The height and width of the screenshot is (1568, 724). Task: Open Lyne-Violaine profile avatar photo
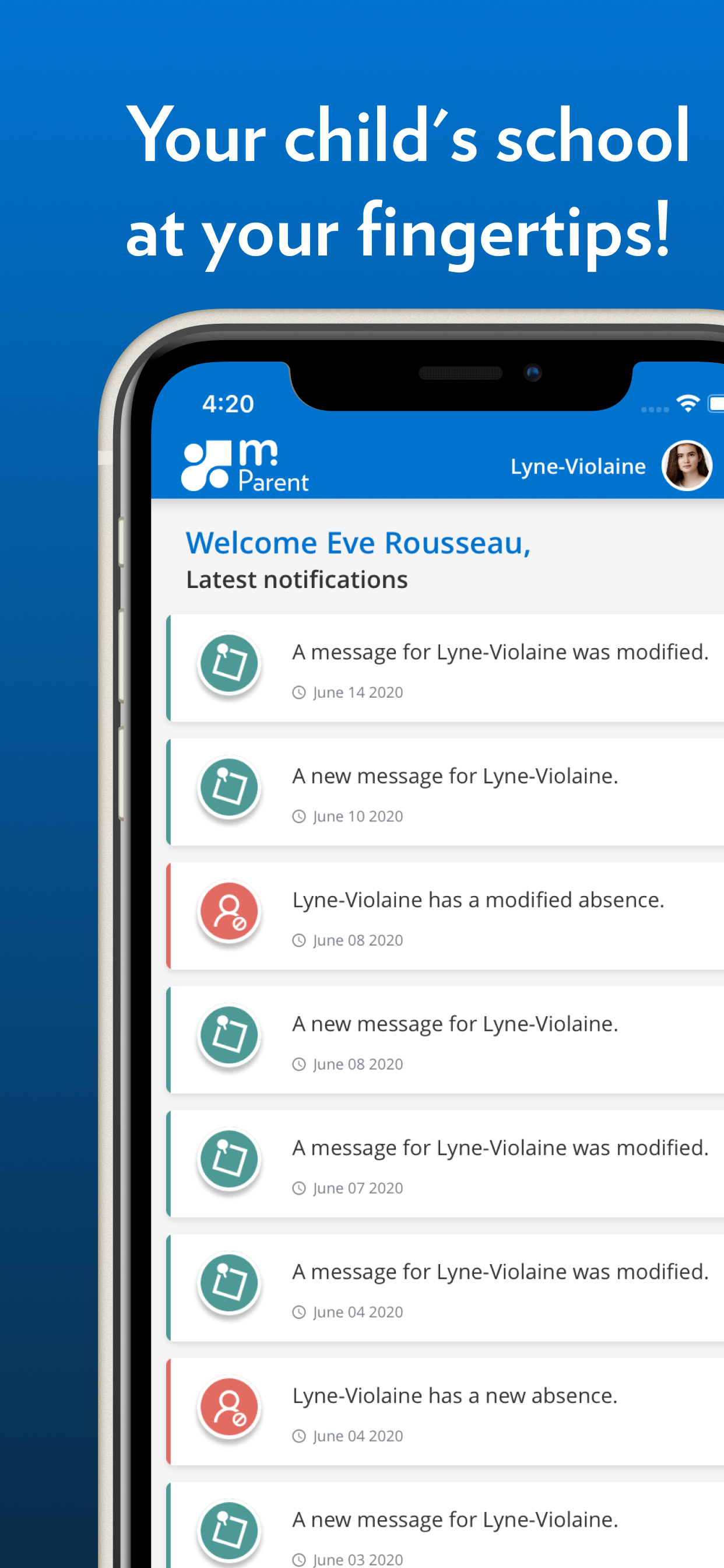click(x=687, y=466)
